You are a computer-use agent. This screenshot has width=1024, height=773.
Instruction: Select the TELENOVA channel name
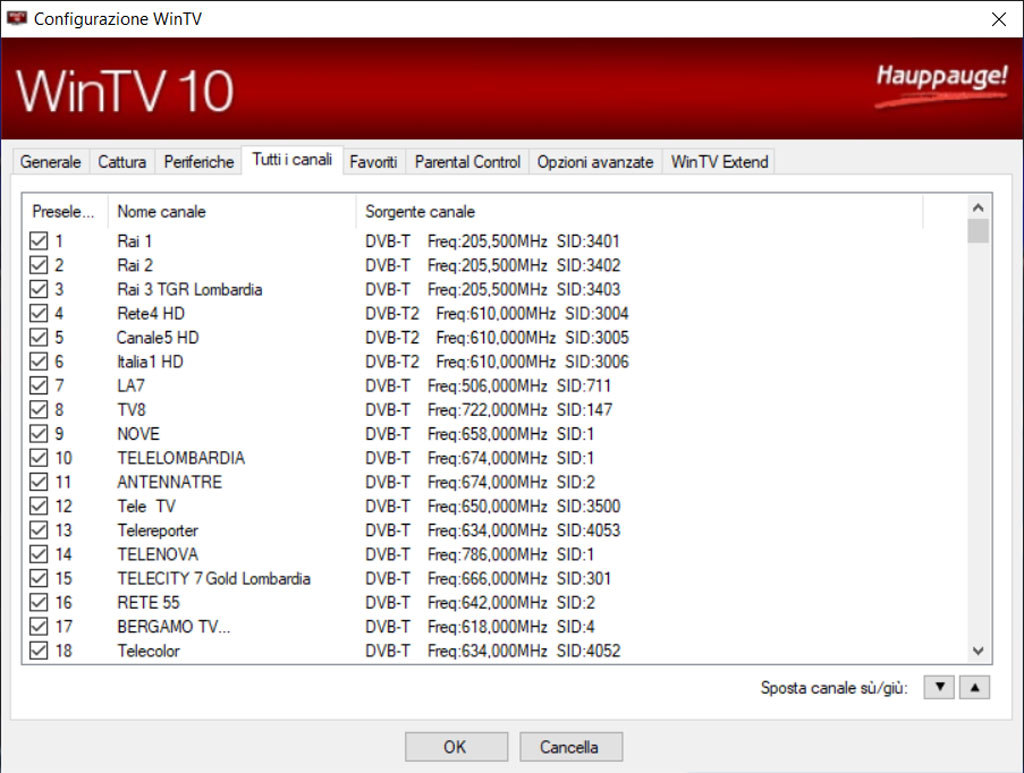pyautogui.click(x=157, y=554)
